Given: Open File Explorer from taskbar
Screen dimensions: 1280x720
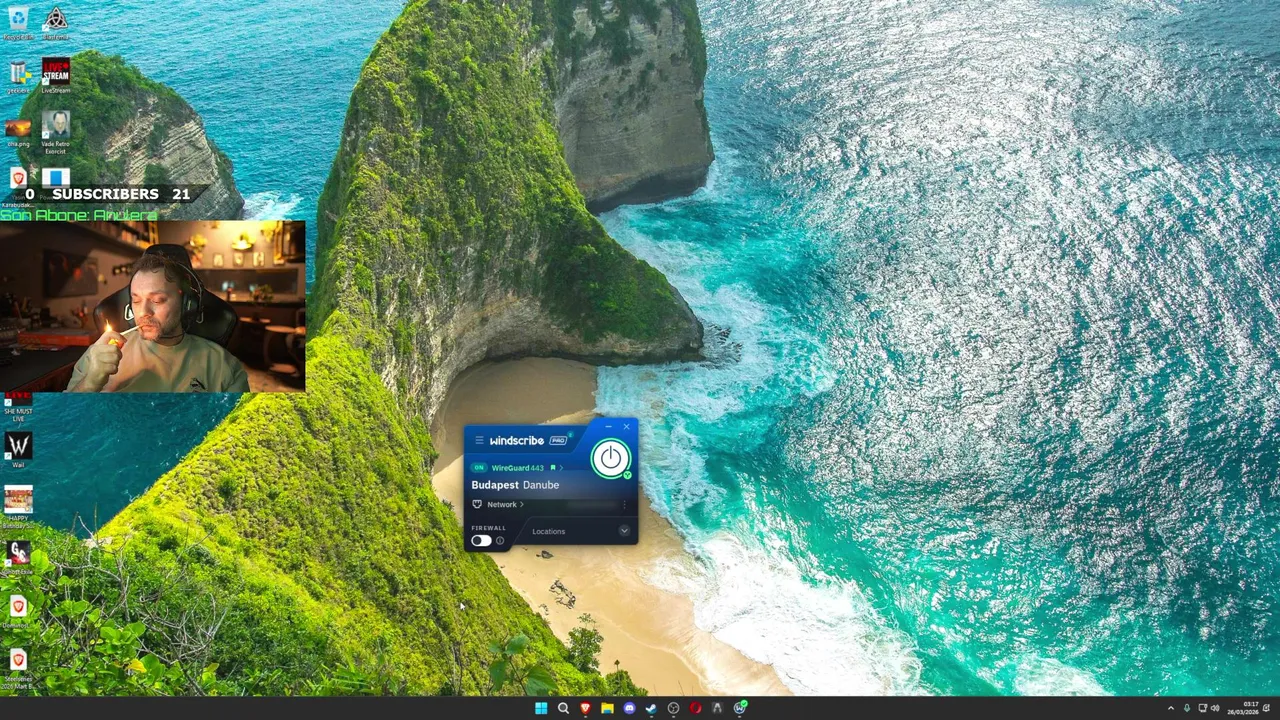Looking at the screenshot, I should point(607,708).
